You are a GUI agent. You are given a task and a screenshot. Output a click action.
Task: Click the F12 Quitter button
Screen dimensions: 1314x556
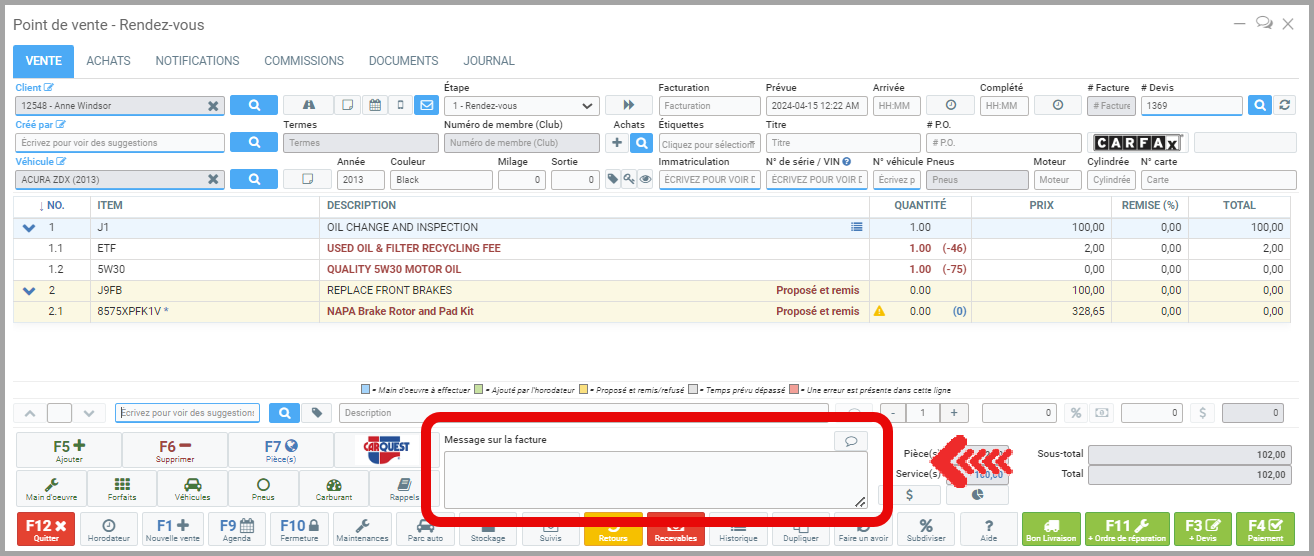pos(46,528)
